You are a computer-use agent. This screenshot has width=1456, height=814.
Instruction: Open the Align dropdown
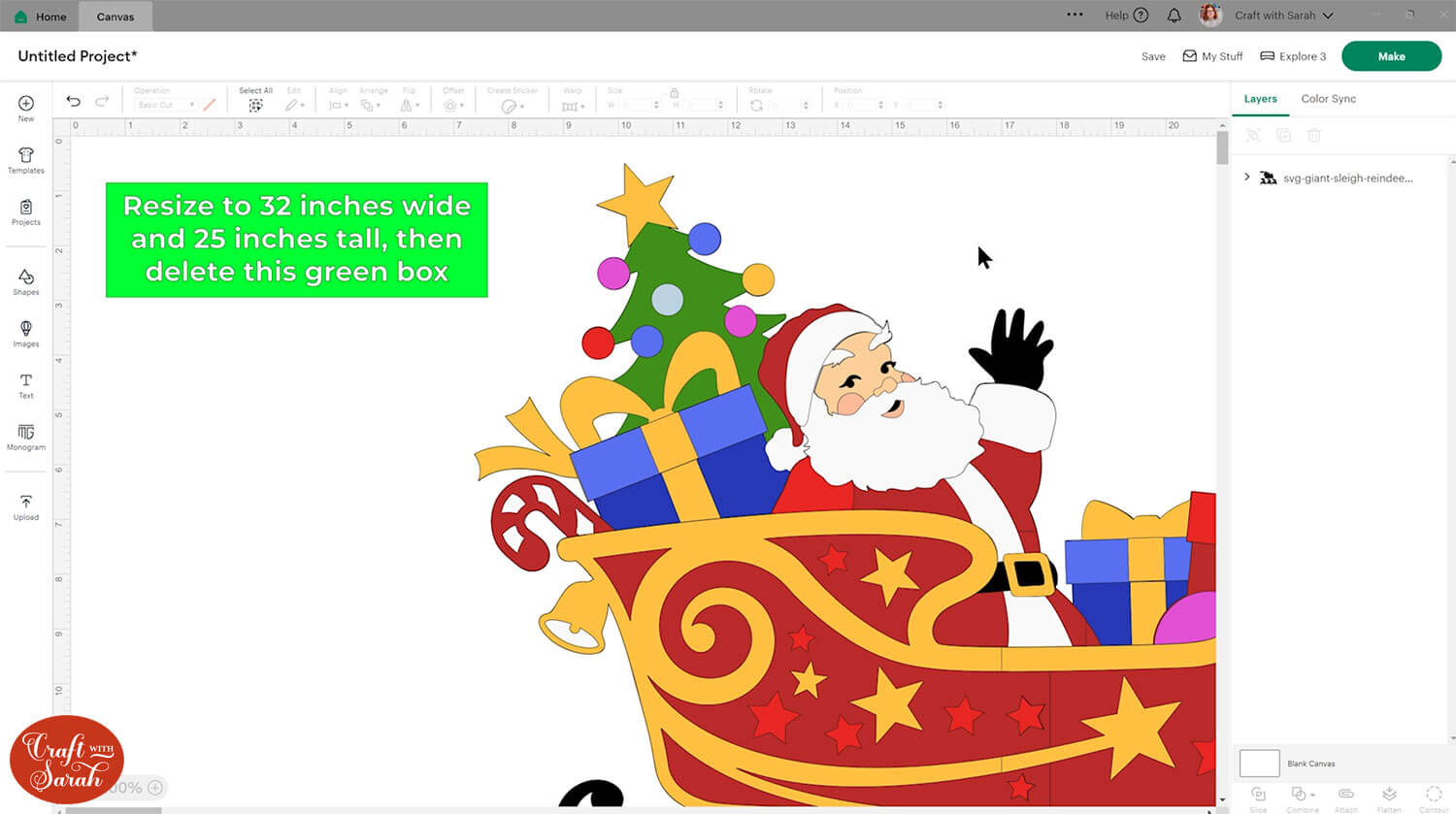[x=338, y=105]
